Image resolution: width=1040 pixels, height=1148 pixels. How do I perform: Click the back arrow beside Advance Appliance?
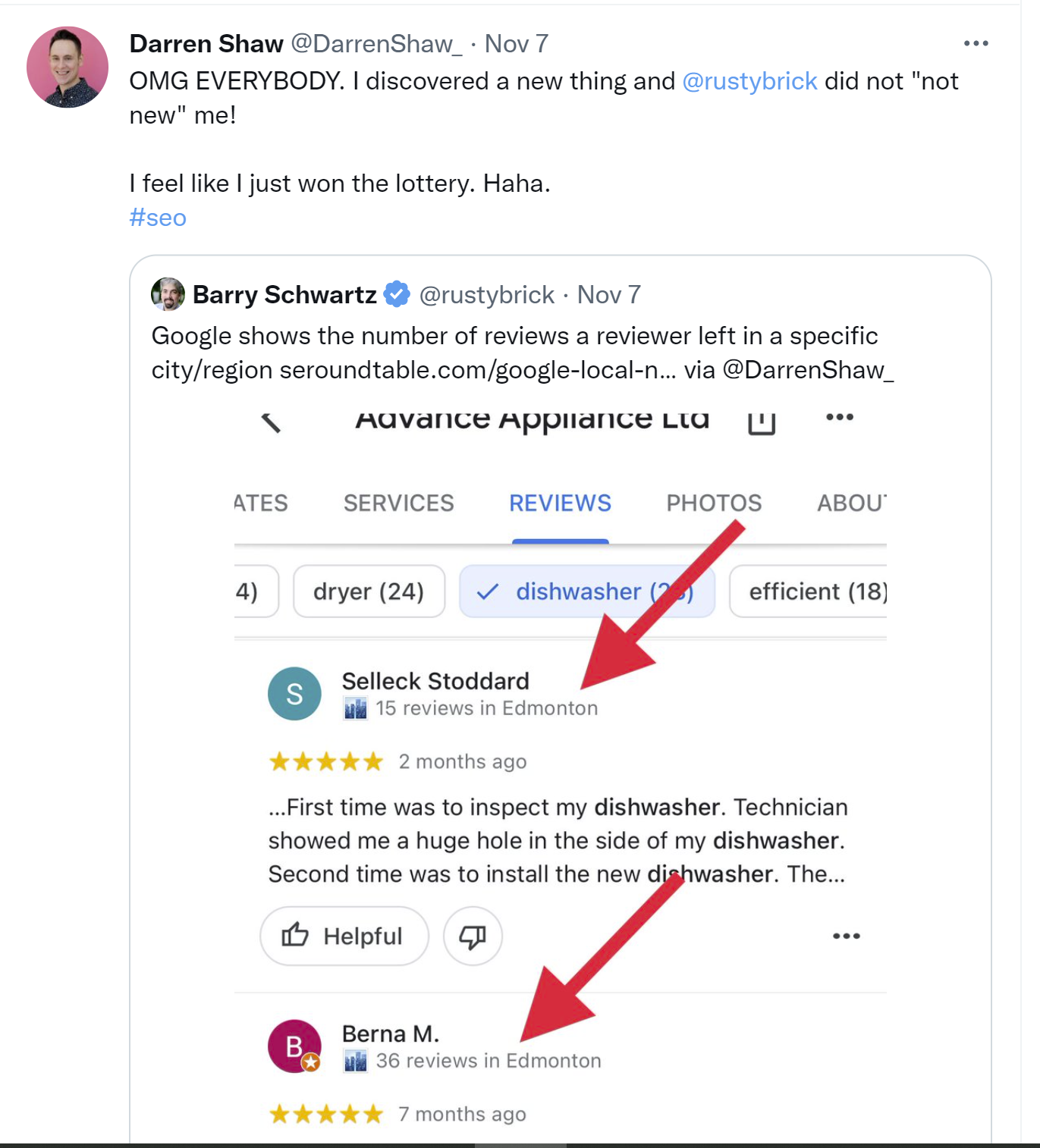point(271,422)
